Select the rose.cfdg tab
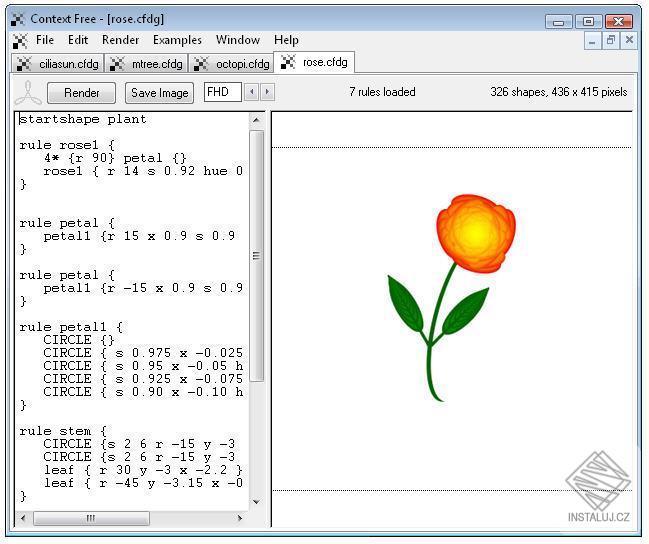The width and height of the screenshot is (649, 544). tap(315, 62)
